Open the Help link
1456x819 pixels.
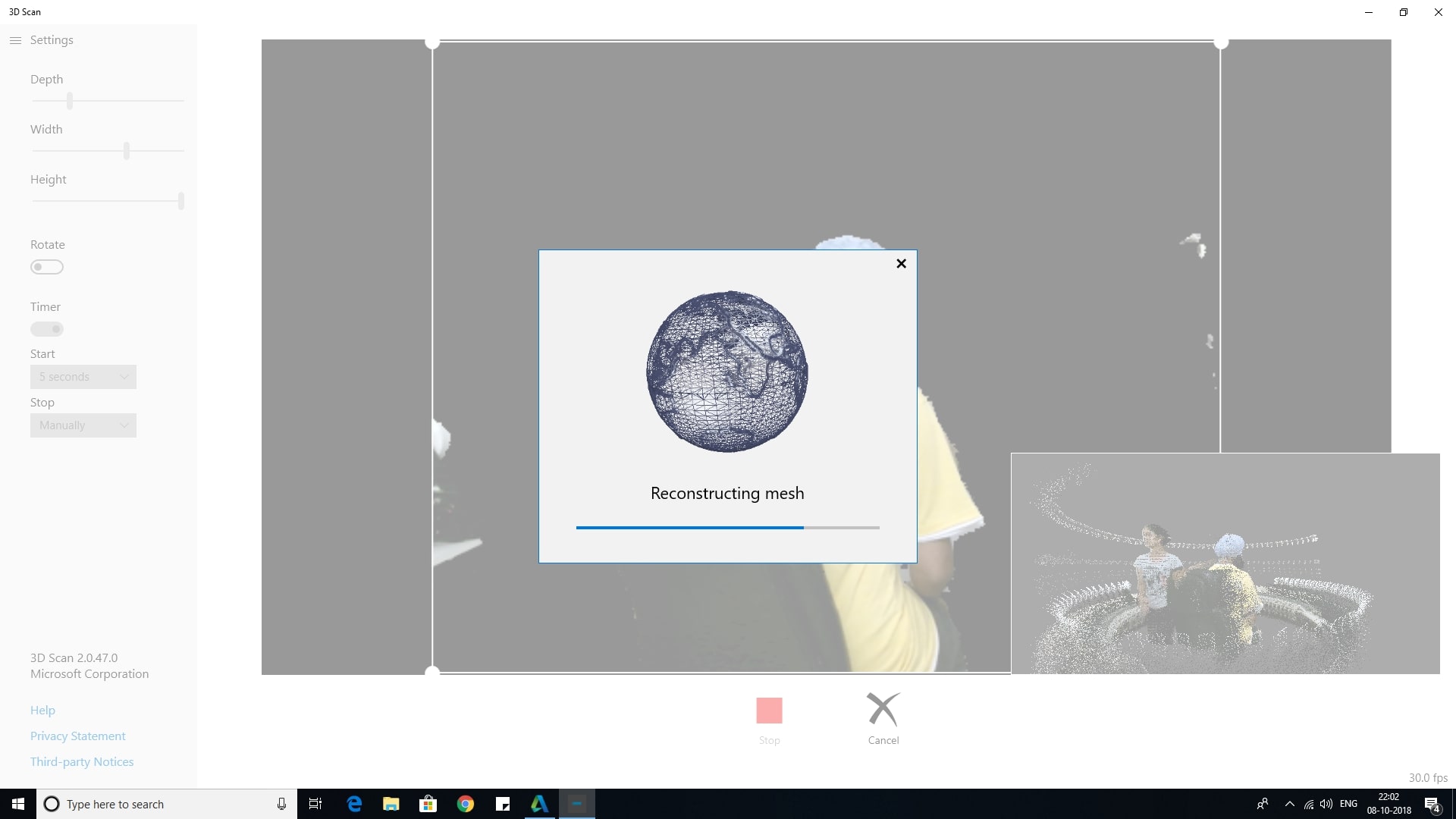(x=42, y=711)
